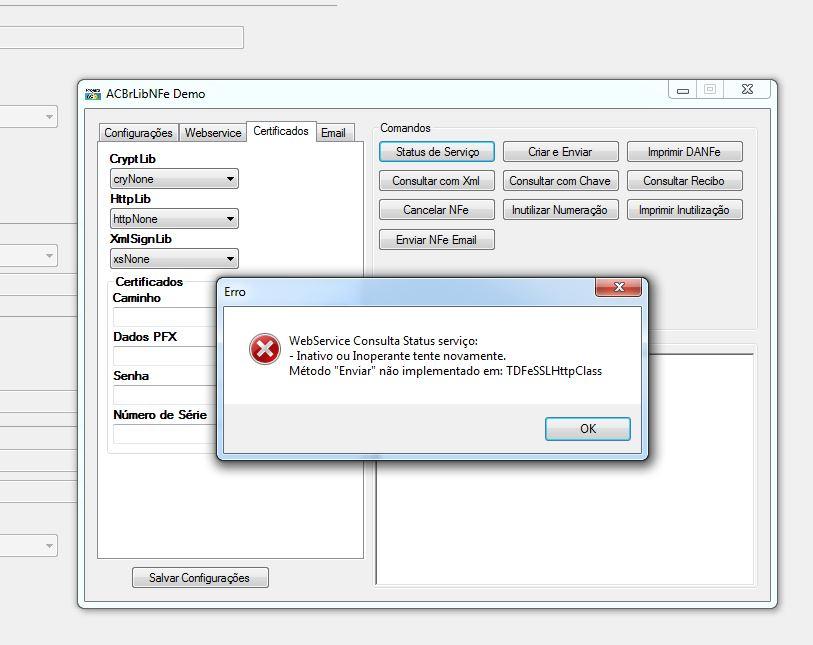
Task: Click OK in the Erro dialog
Action: pyautogui.click(x=587, y=429)
